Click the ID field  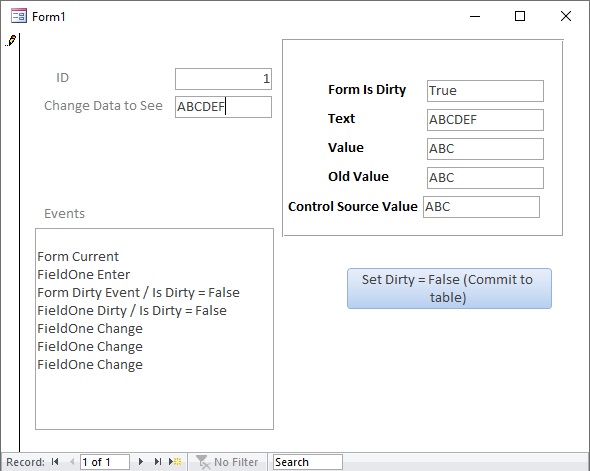click(223, 79)
